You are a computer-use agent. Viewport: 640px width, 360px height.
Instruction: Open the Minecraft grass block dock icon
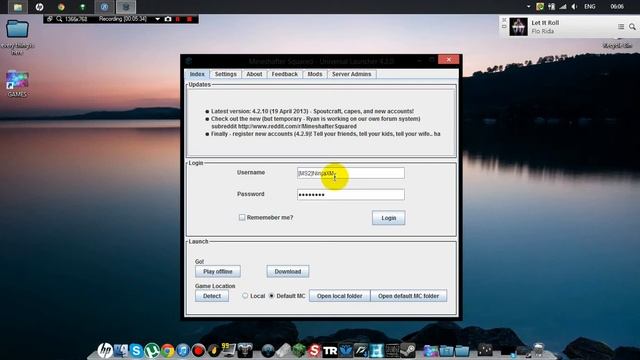tap(299, 351)
